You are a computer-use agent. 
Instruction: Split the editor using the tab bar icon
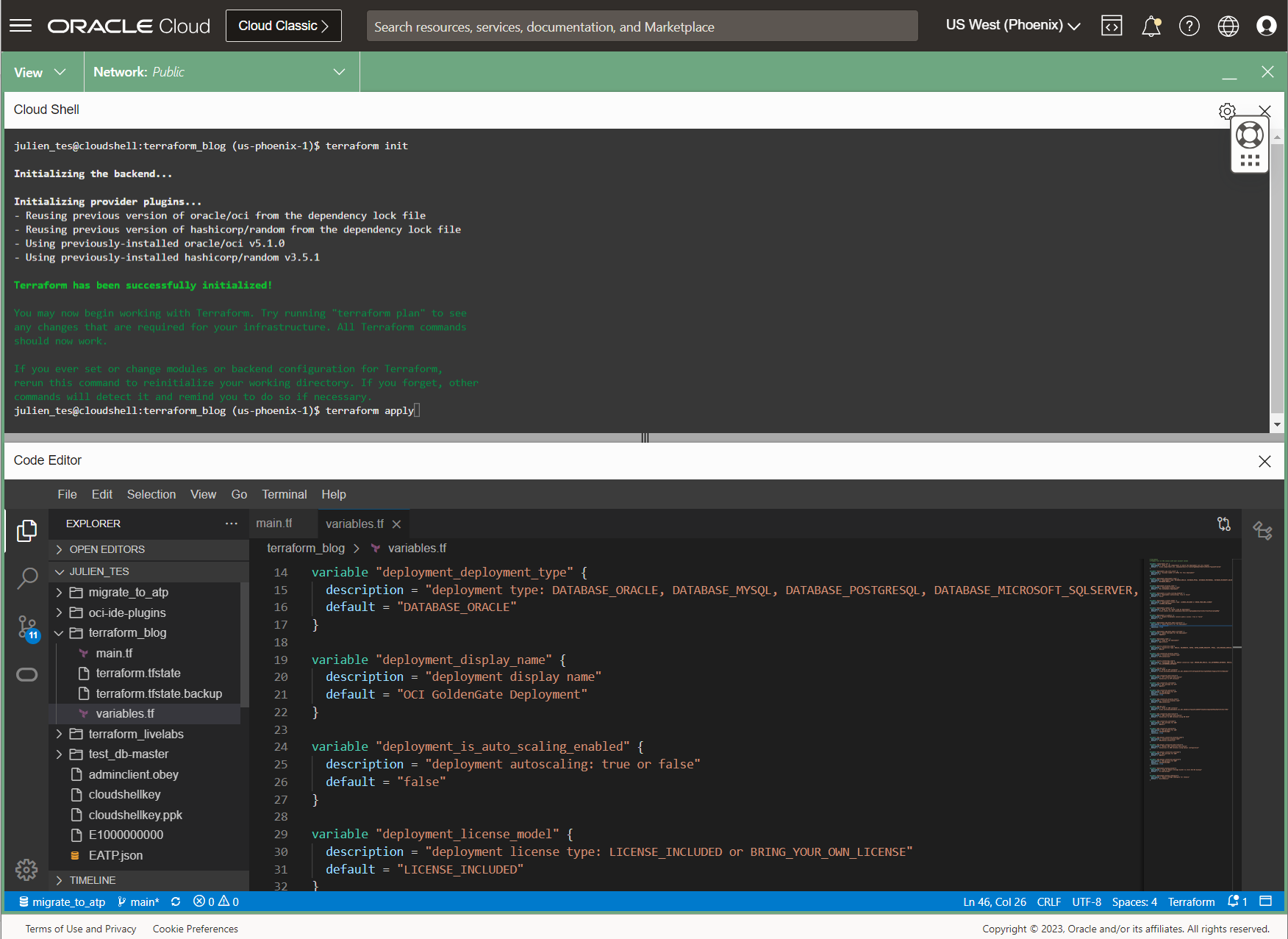[1224, 524]
